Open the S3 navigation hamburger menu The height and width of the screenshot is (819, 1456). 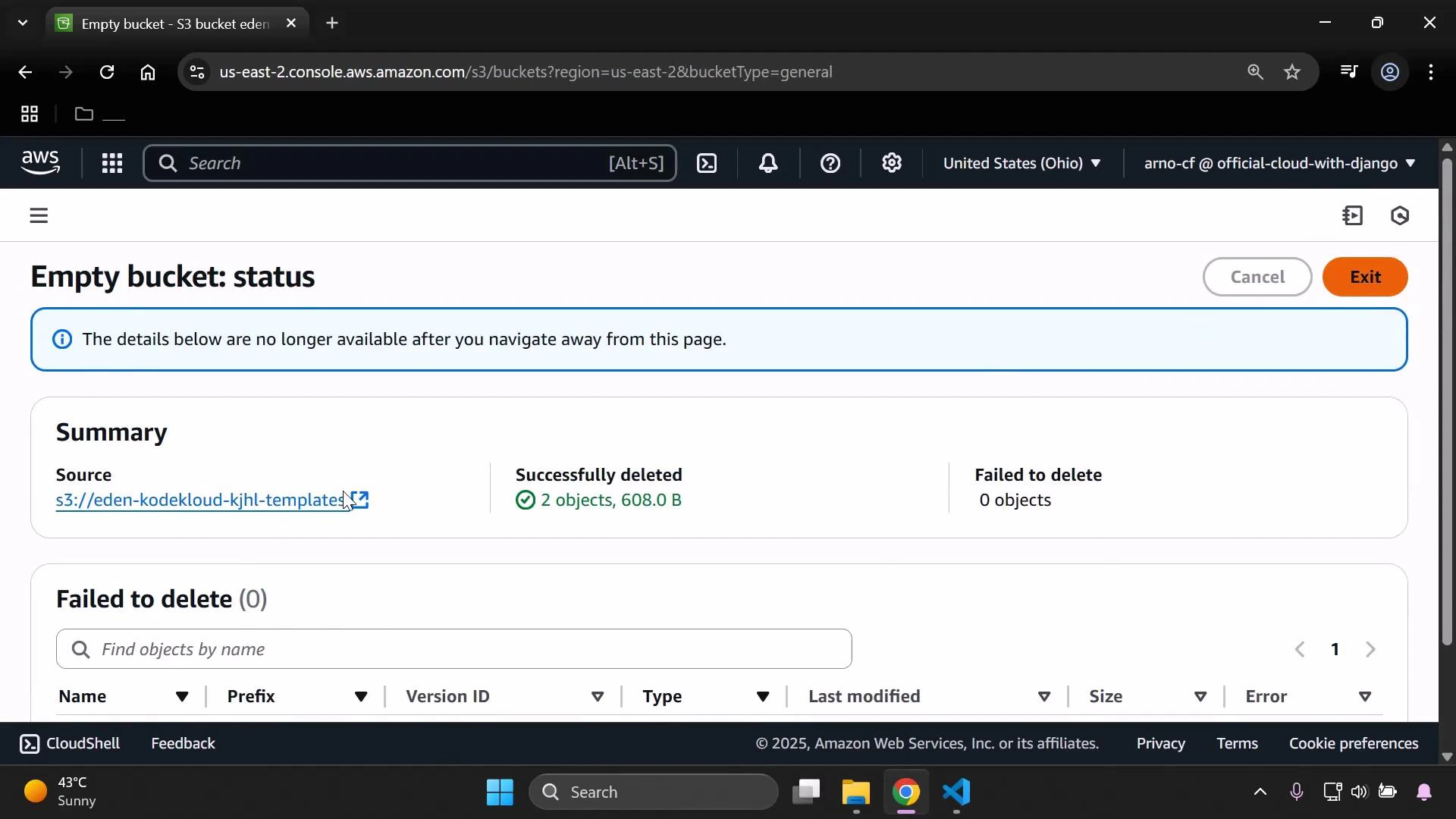(x=39, y=215)
